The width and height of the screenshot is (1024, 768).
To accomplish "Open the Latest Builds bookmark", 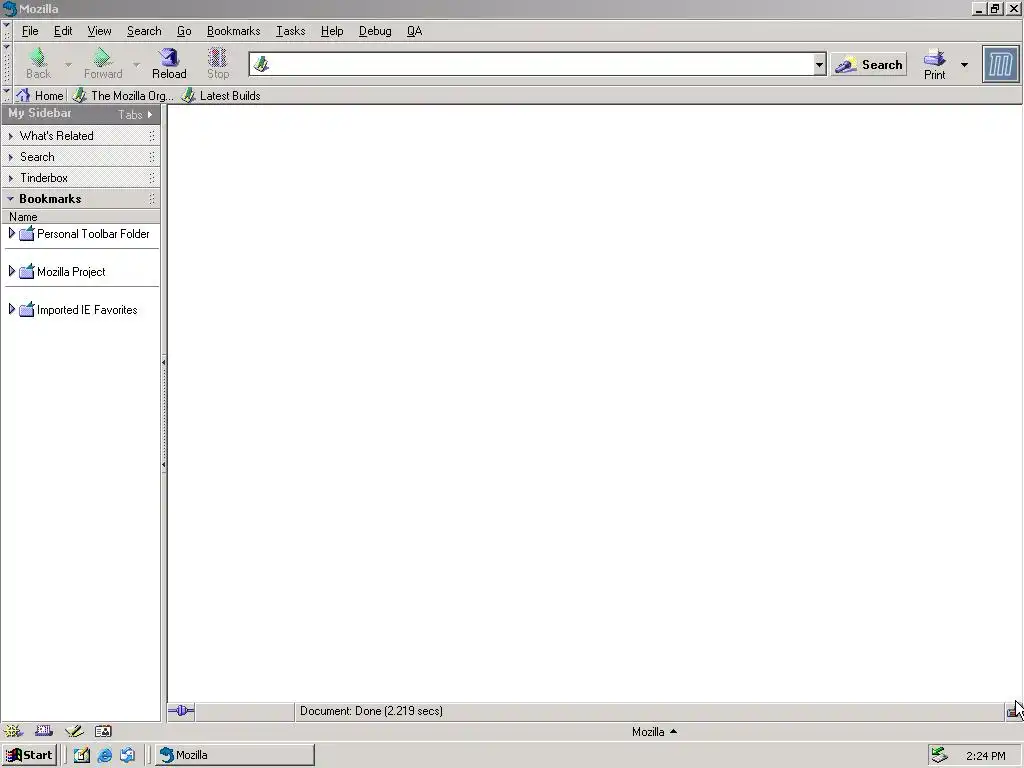I will (x=221, y=95).
